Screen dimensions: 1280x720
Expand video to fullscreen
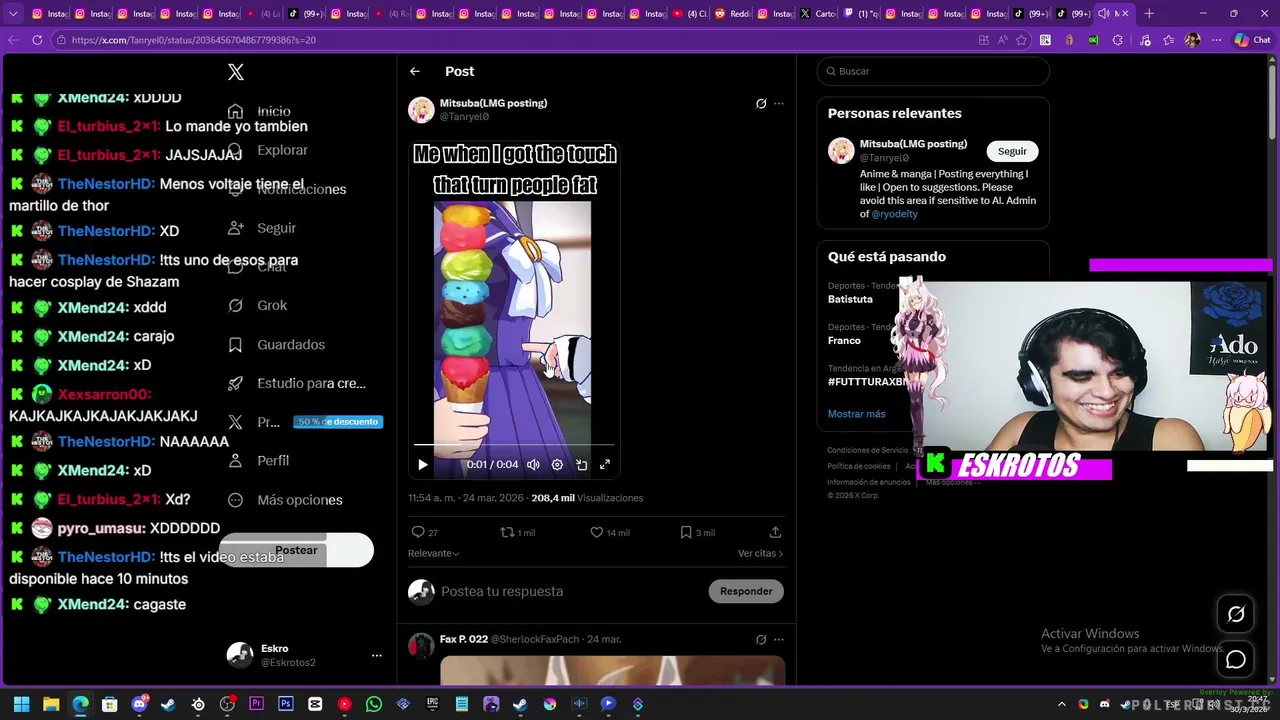pyautogui.click(x=605, y=464)
